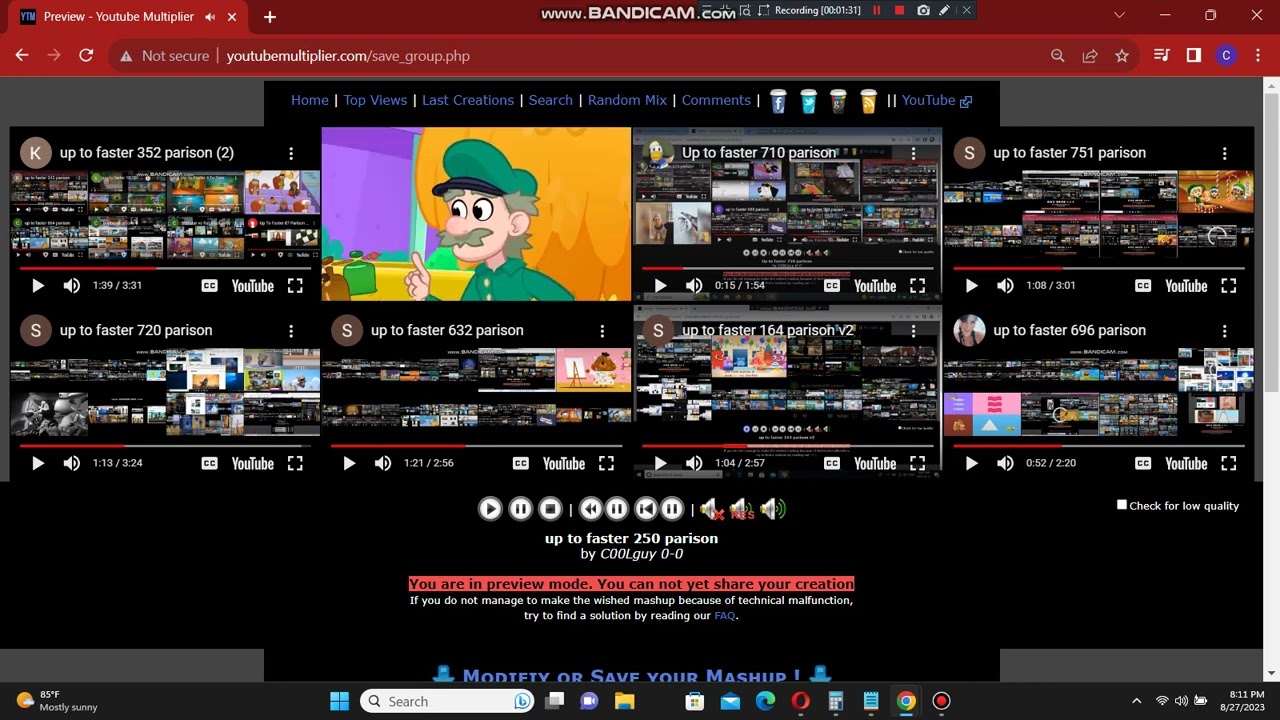
Task: Open the Comments nav link
Action: click(x=716, y=100)
